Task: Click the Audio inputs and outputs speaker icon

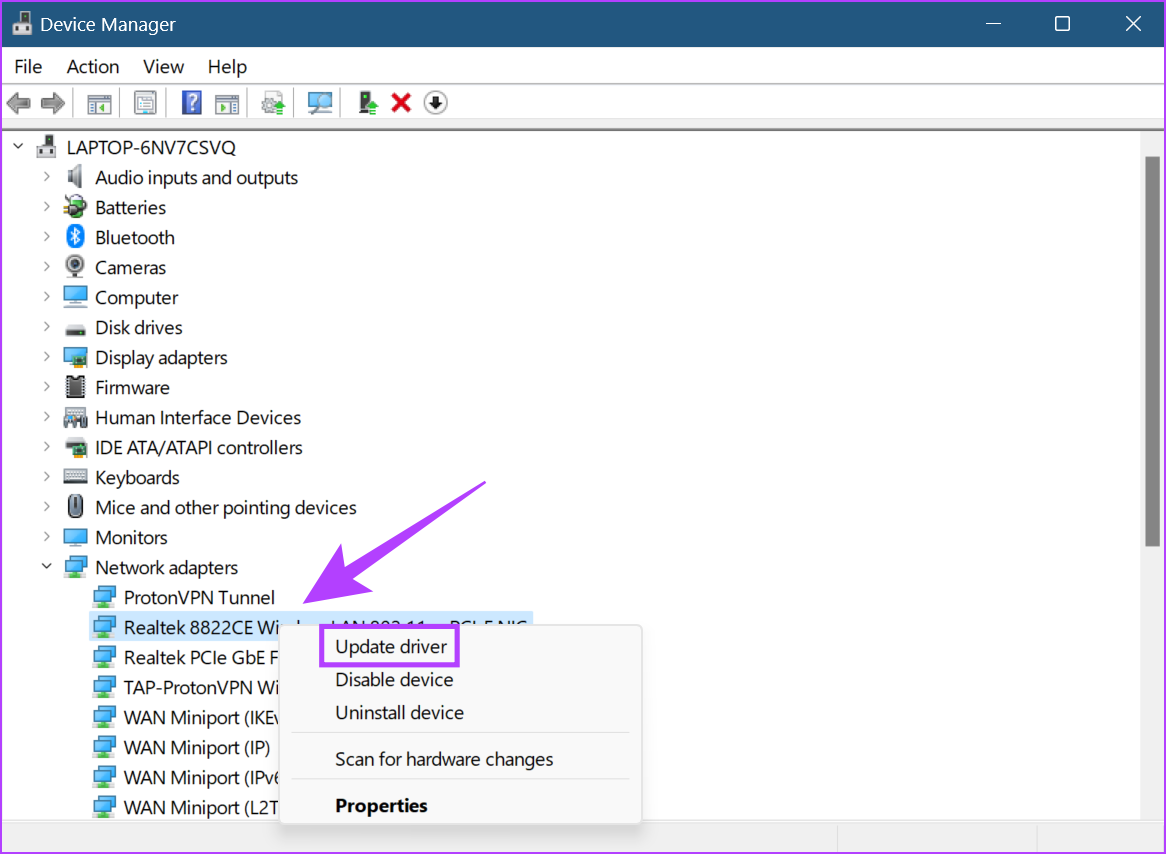Action: point(75,177)
